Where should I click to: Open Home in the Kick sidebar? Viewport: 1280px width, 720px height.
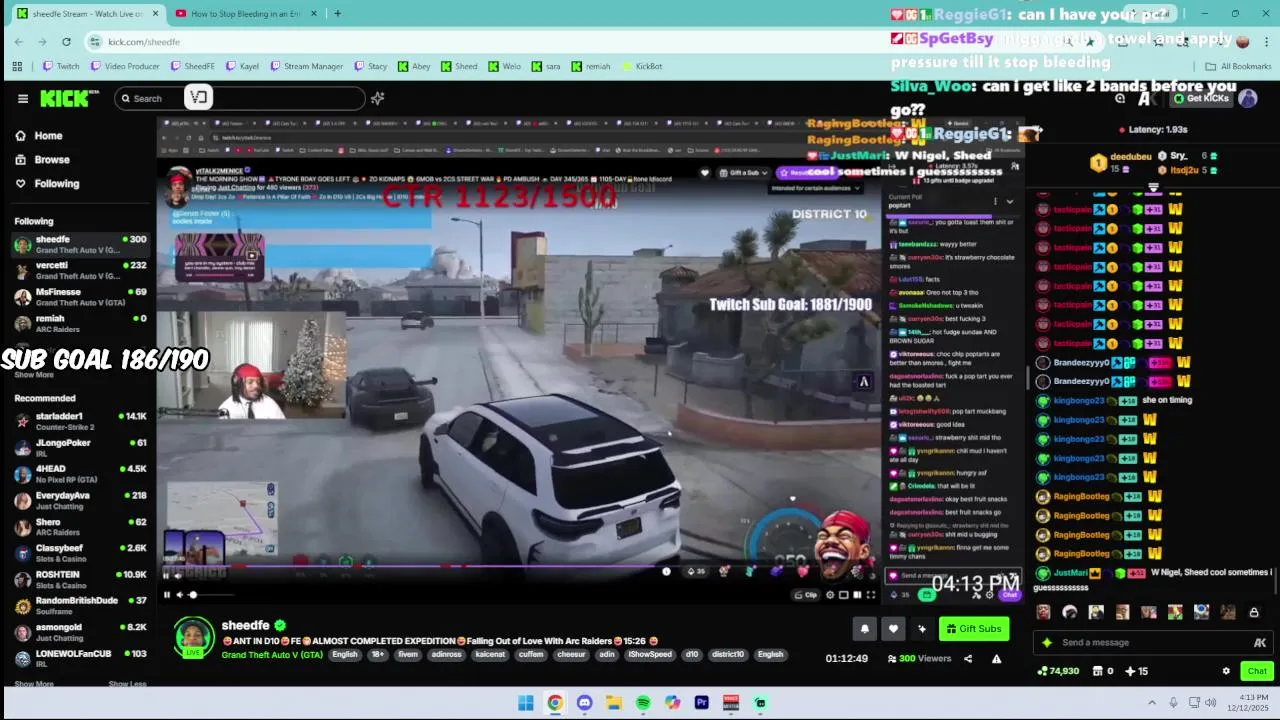click(x=38, y=136)
